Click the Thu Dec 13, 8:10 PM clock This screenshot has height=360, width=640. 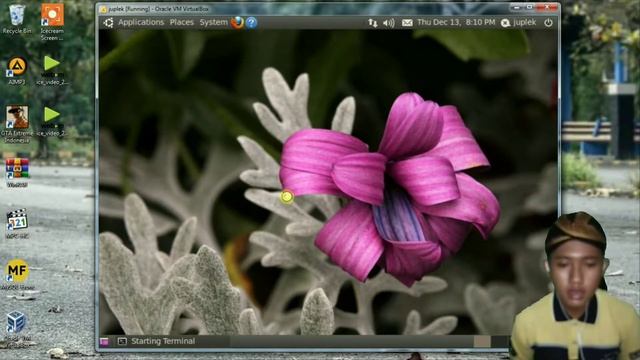pyautogui.click(x=456, y=22)
